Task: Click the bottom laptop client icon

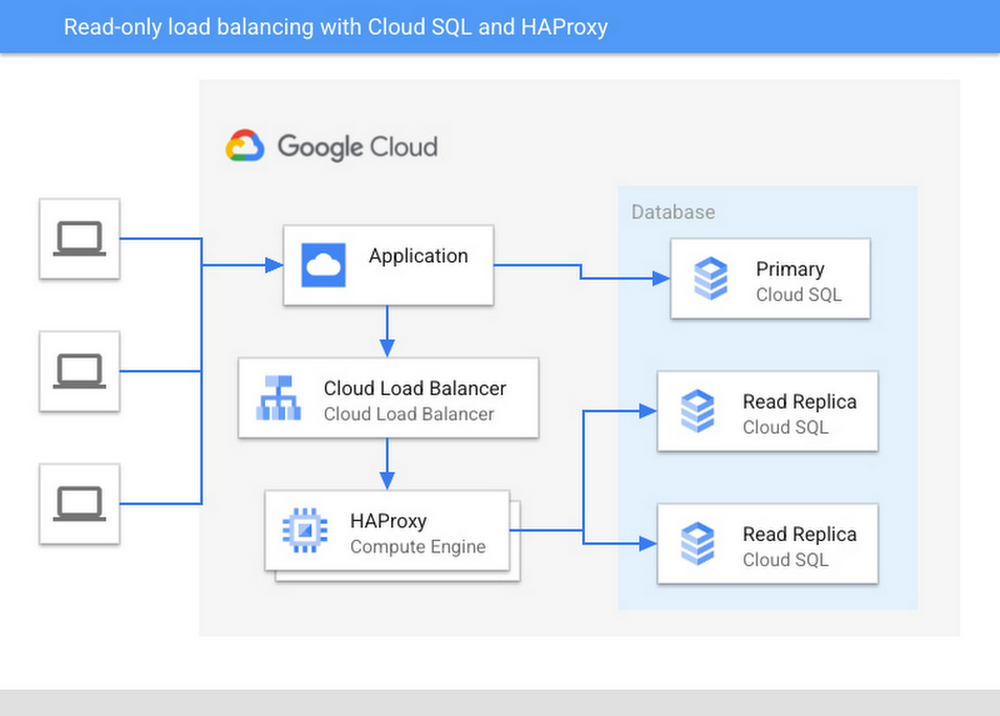Action: click(x=79, y=504)
